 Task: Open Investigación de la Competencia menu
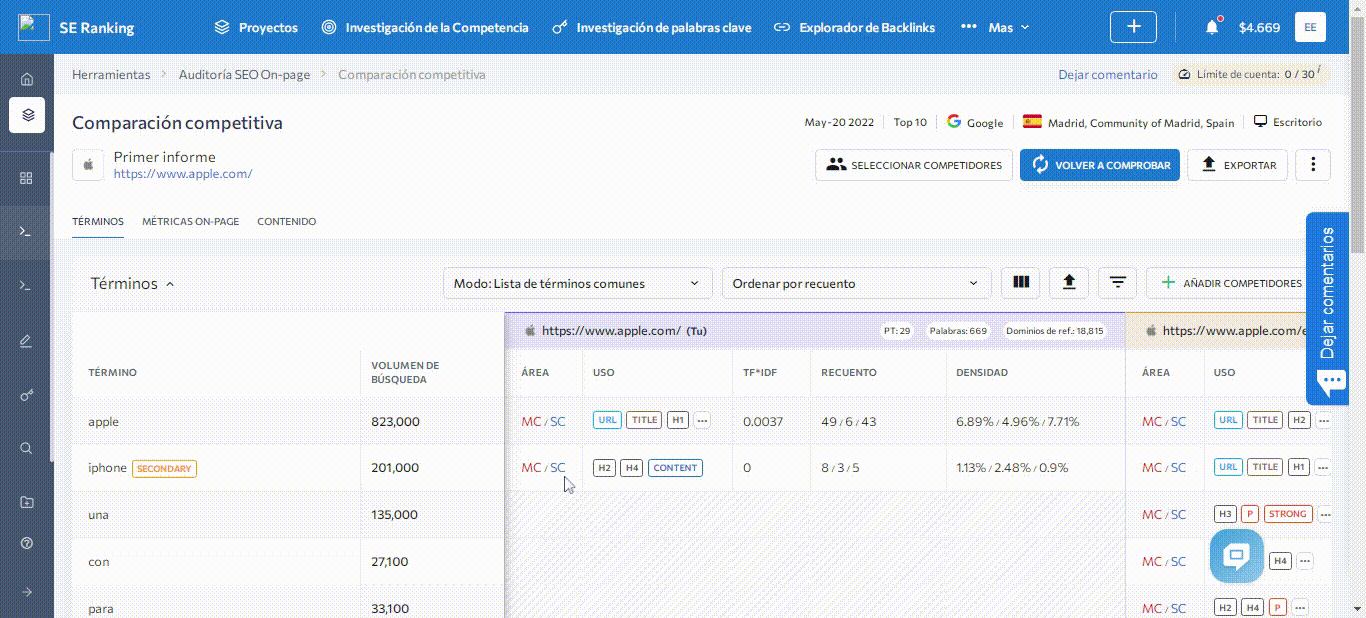pos(425,27)
